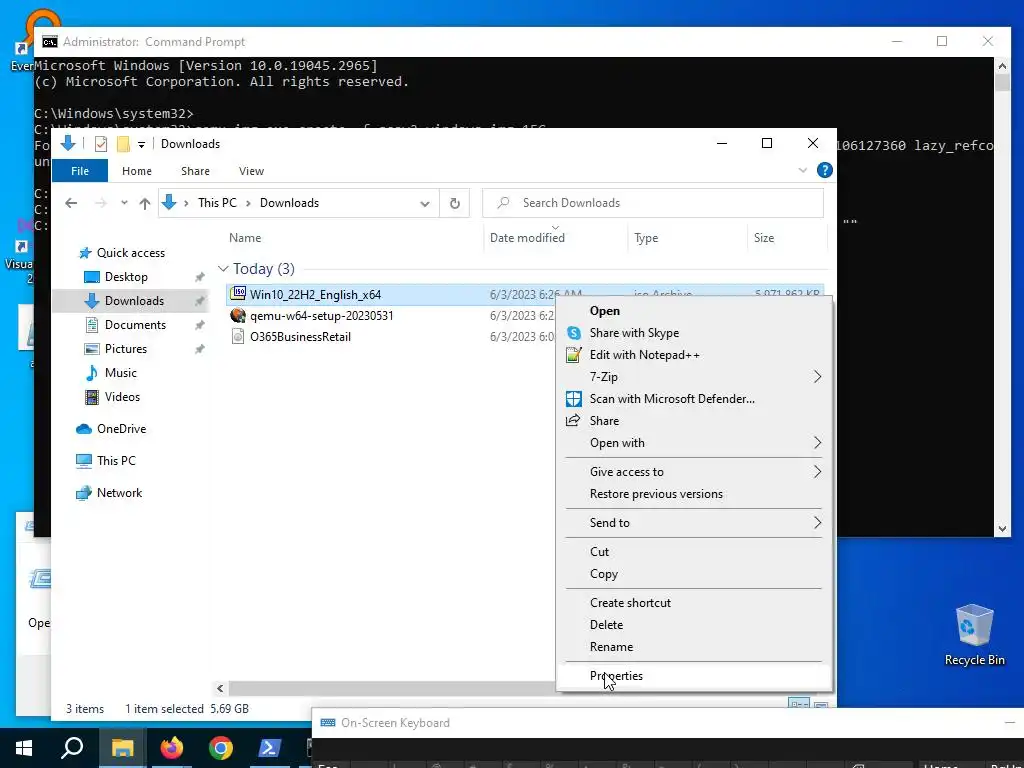Open the File ribbon tab

[x=80, y=171]
